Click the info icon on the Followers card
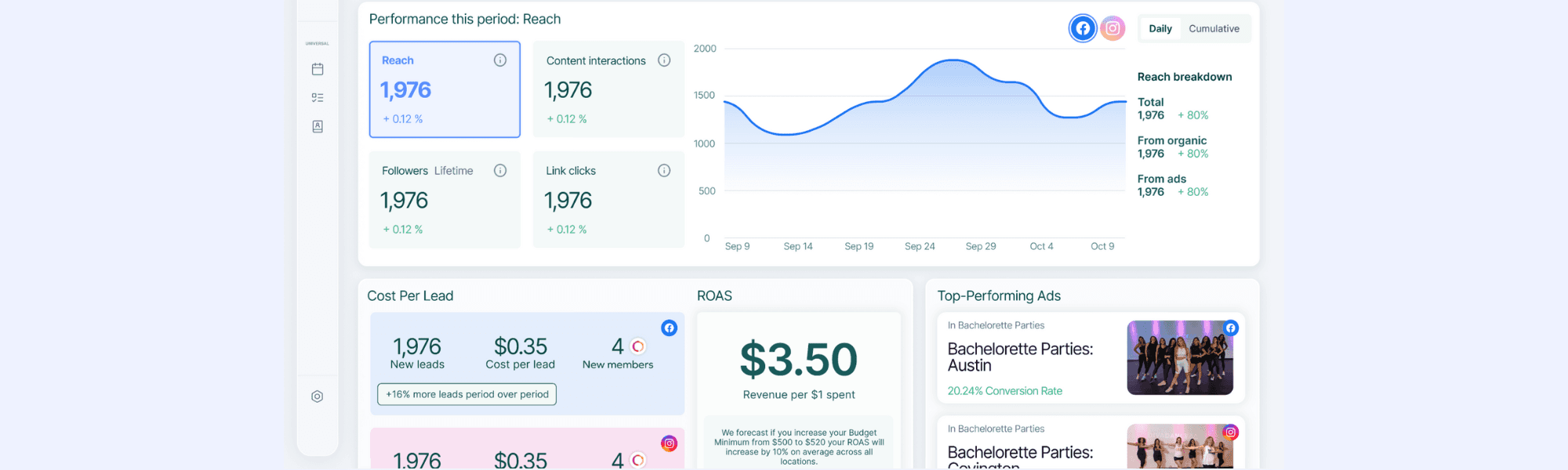Image resolution: width=1568 pixels, height=470 pixels. [500, 171]
